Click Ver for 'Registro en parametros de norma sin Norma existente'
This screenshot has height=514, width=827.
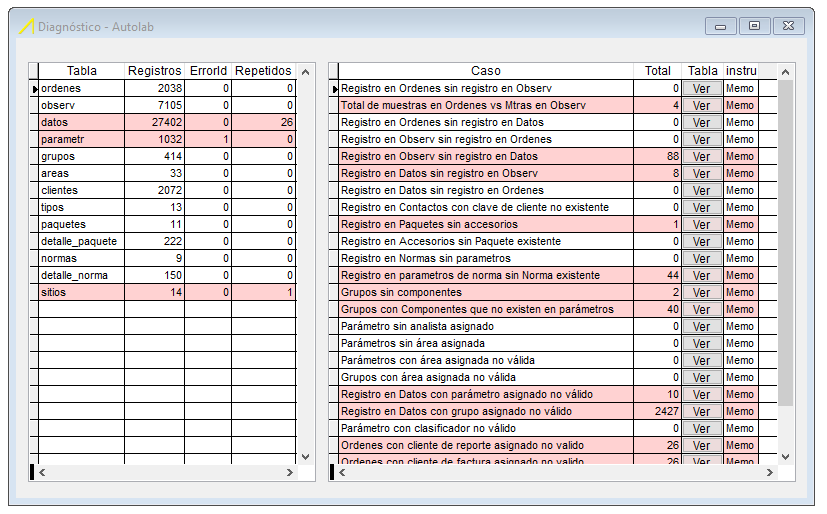[x=702, y=276]
